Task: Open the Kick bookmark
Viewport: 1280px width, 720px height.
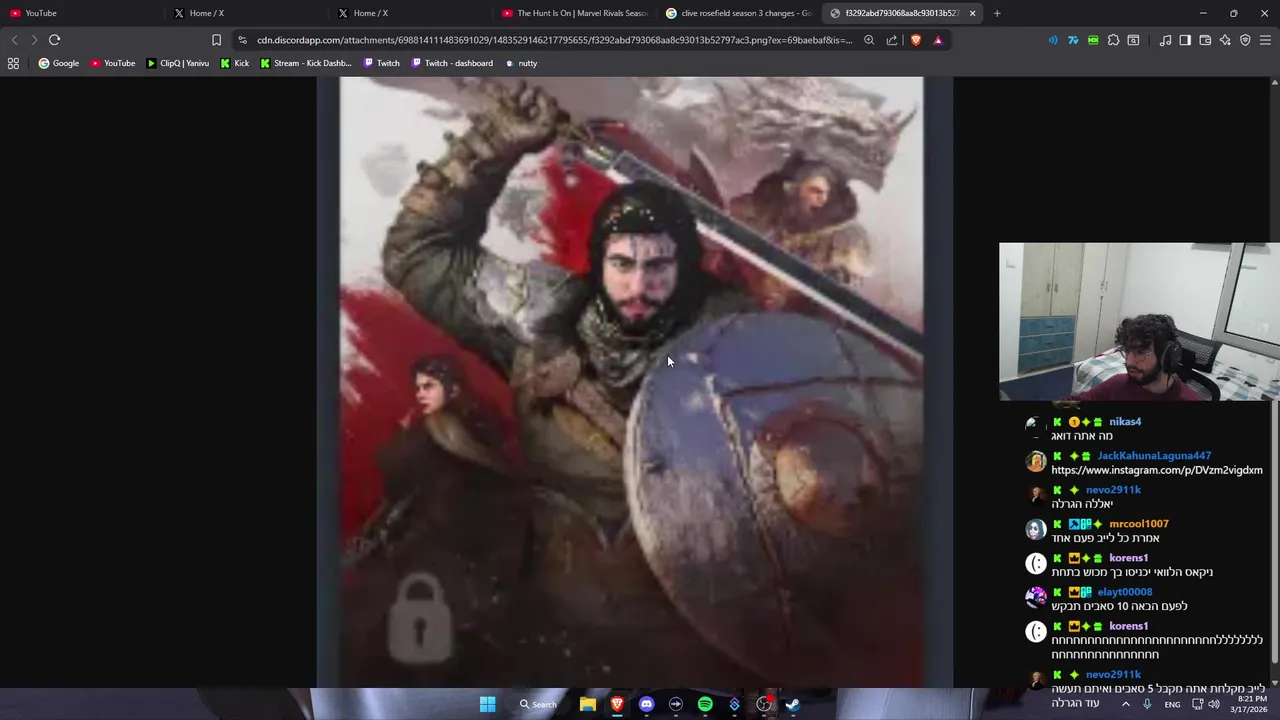Action: point(235,63)
